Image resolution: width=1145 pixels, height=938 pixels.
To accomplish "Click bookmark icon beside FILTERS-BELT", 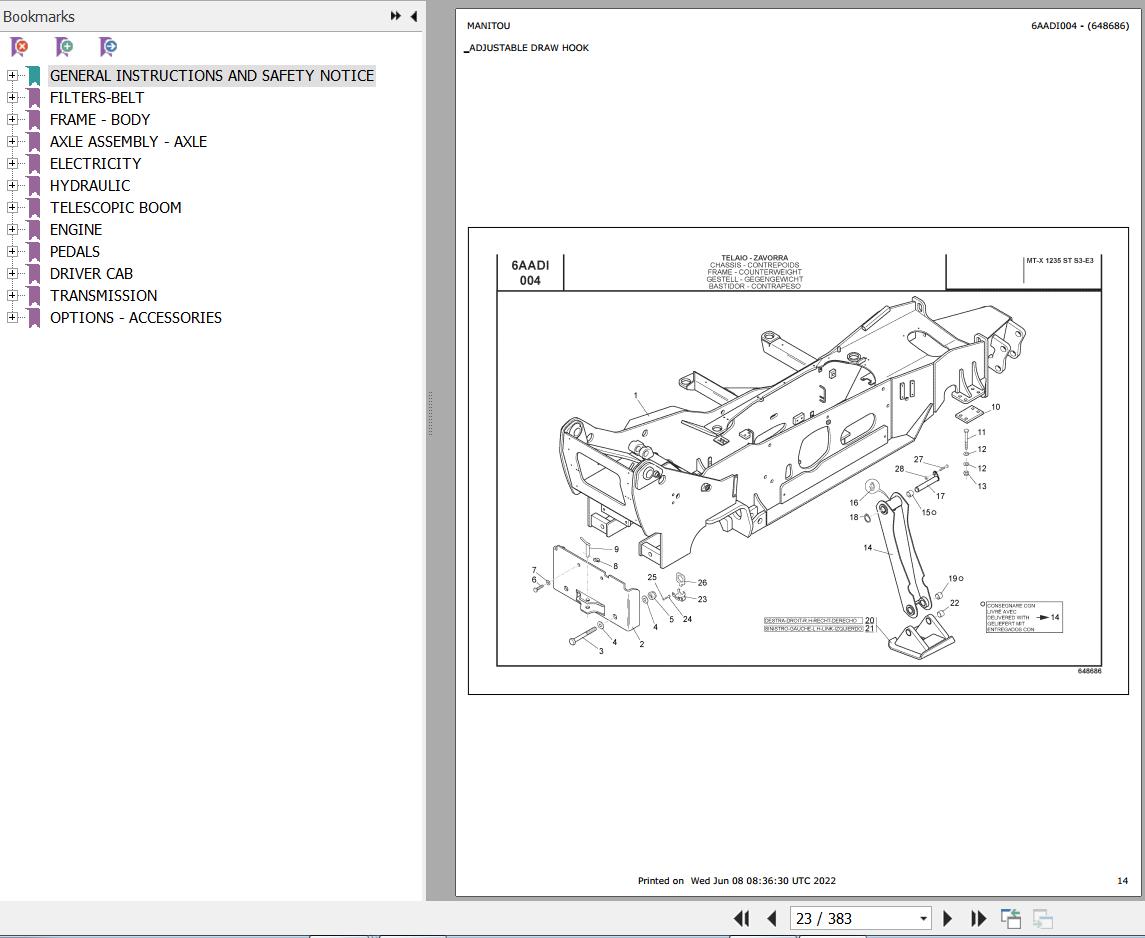I will click(x=34, y=98).
